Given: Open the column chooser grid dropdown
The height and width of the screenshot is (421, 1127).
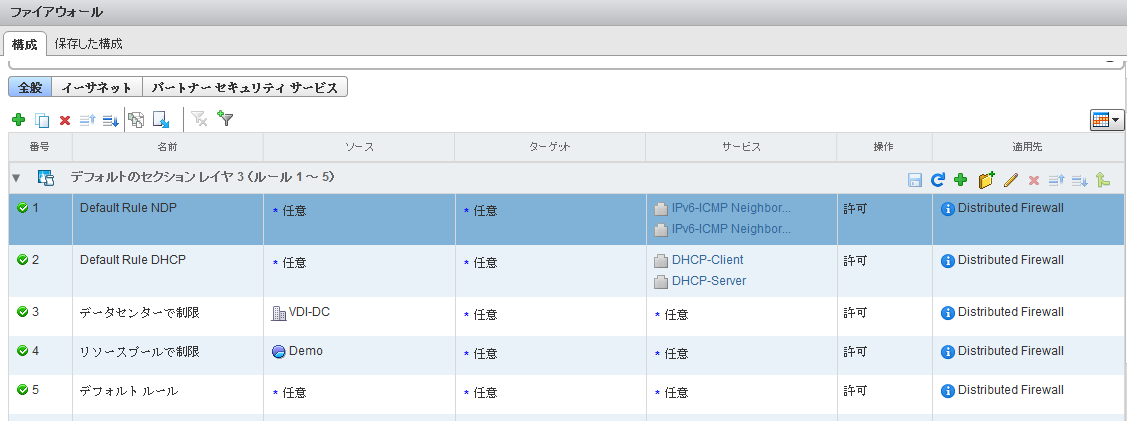Looking at the screenshot, I should click(x=1106, y=120).
